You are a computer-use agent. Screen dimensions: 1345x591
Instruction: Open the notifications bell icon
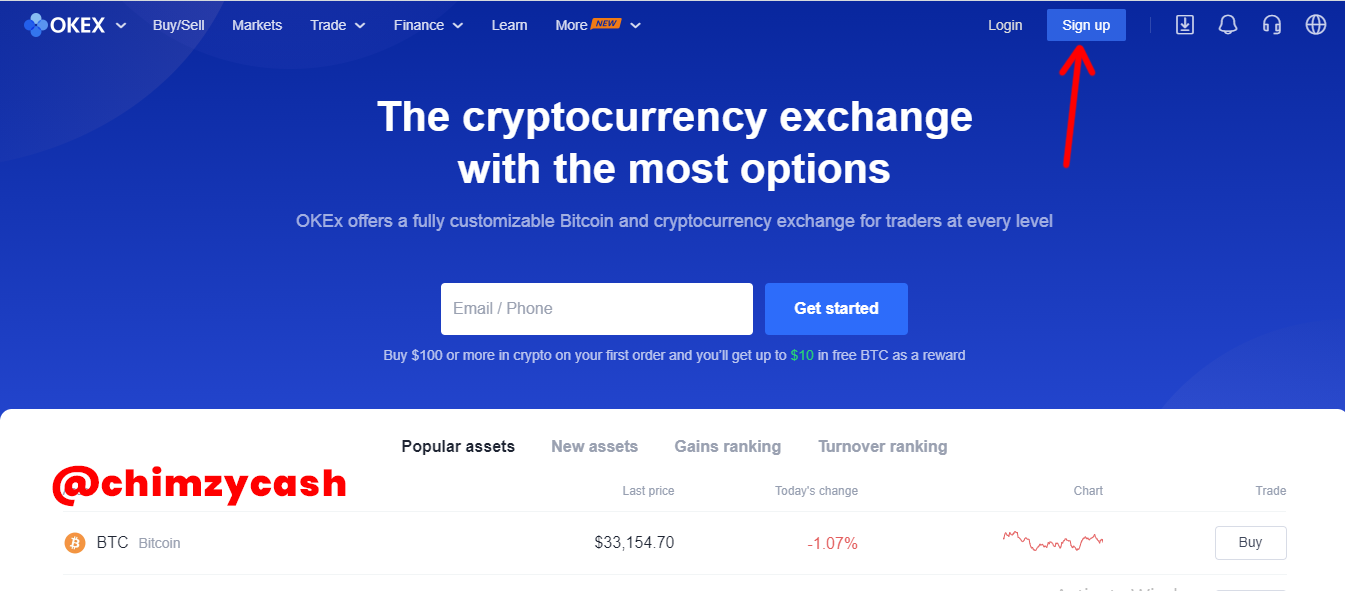[1228, 25]
